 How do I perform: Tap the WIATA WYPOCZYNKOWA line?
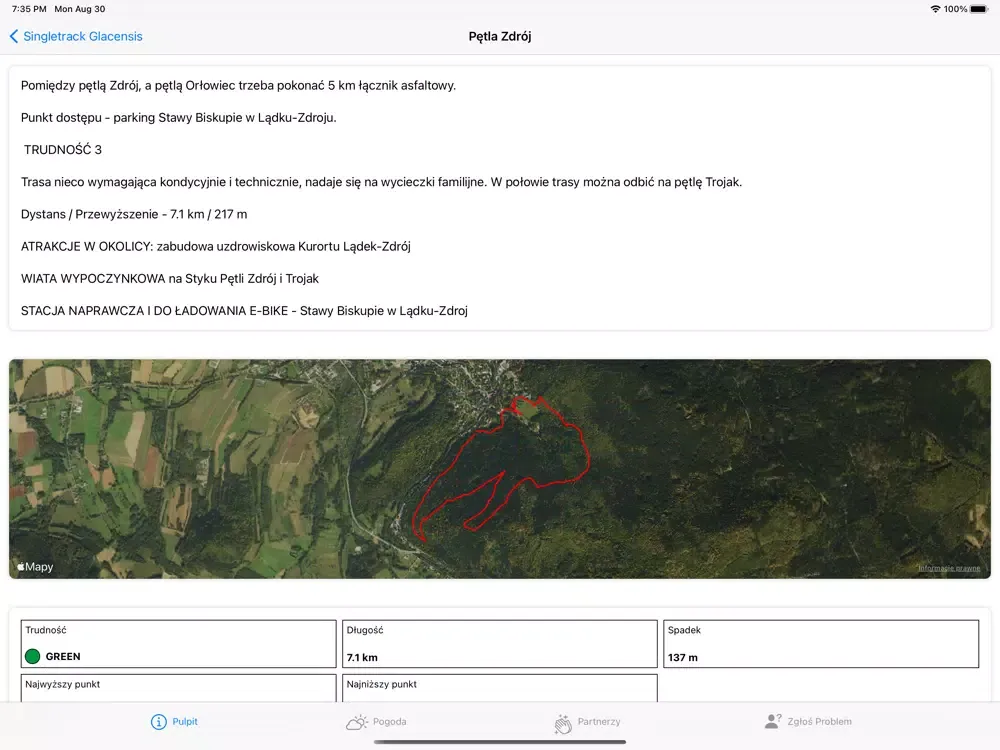click(170, 279)
